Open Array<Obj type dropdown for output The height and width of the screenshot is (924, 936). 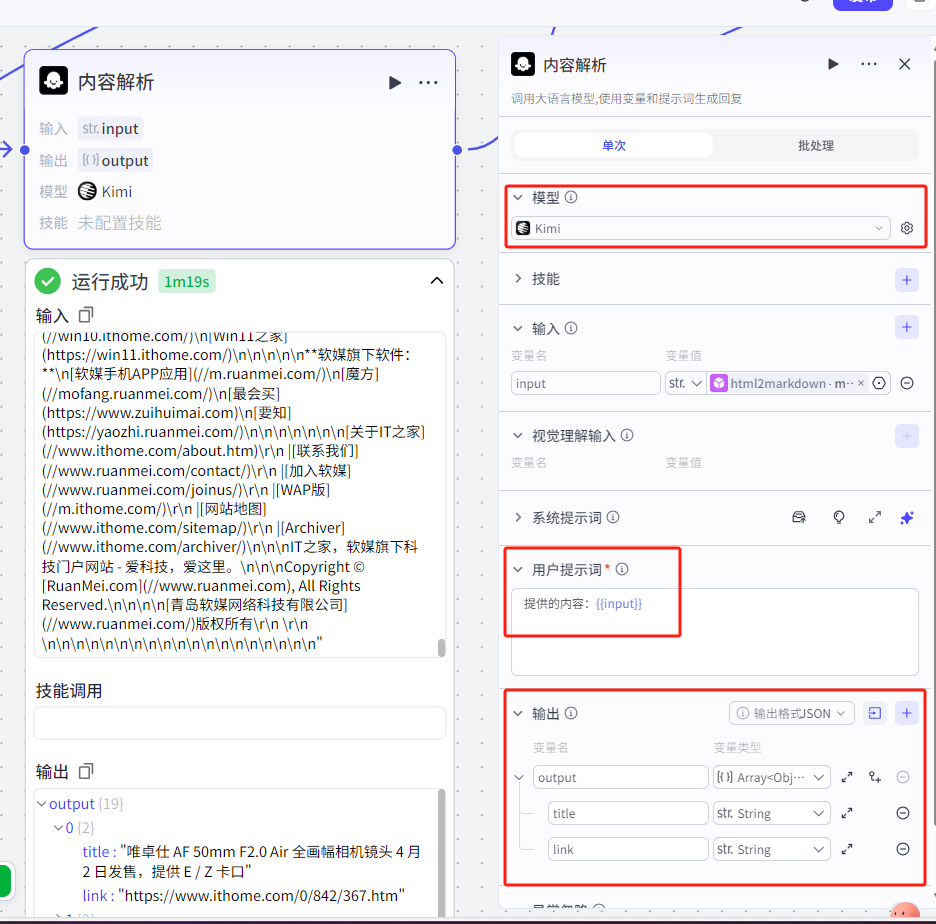click(771, 777)
